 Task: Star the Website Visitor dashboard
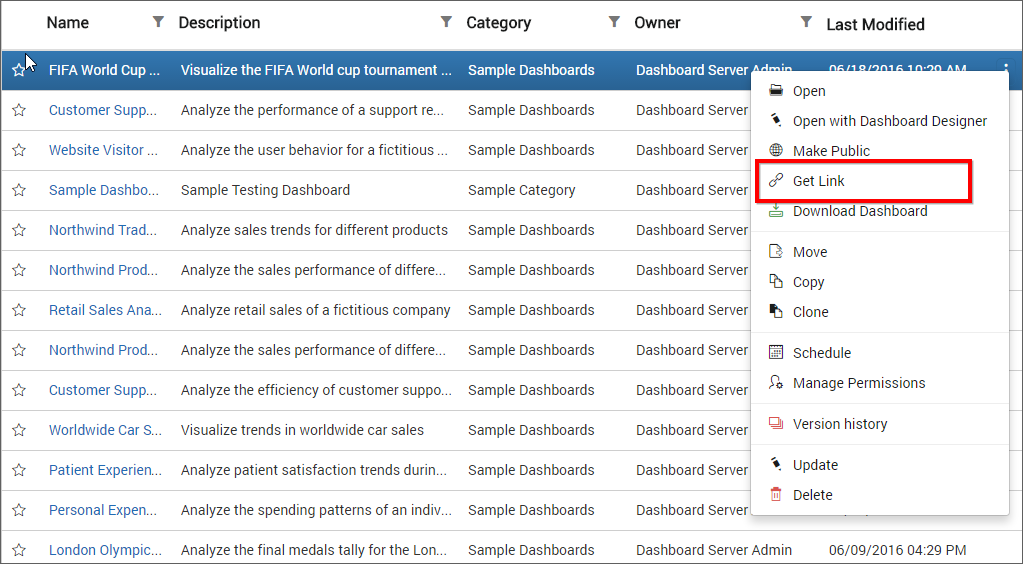(19, 150)
